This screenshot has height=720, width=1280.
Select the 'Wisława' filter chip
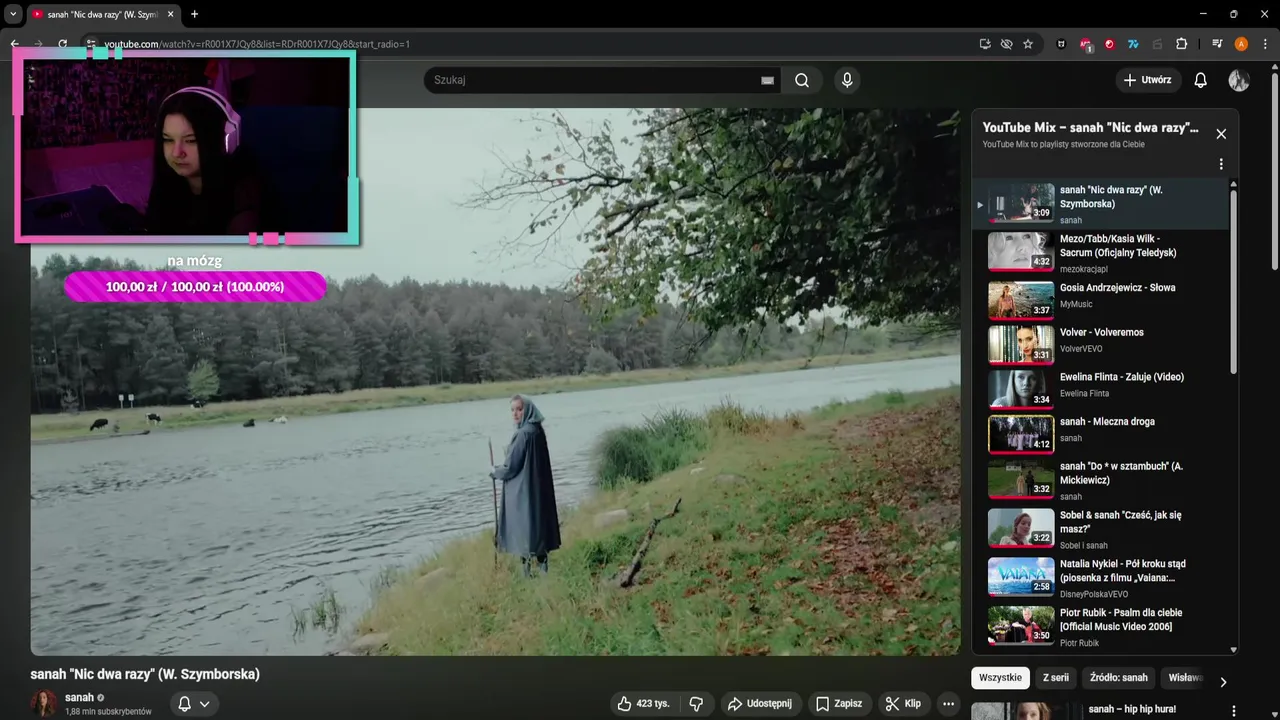coord(1185,678)
